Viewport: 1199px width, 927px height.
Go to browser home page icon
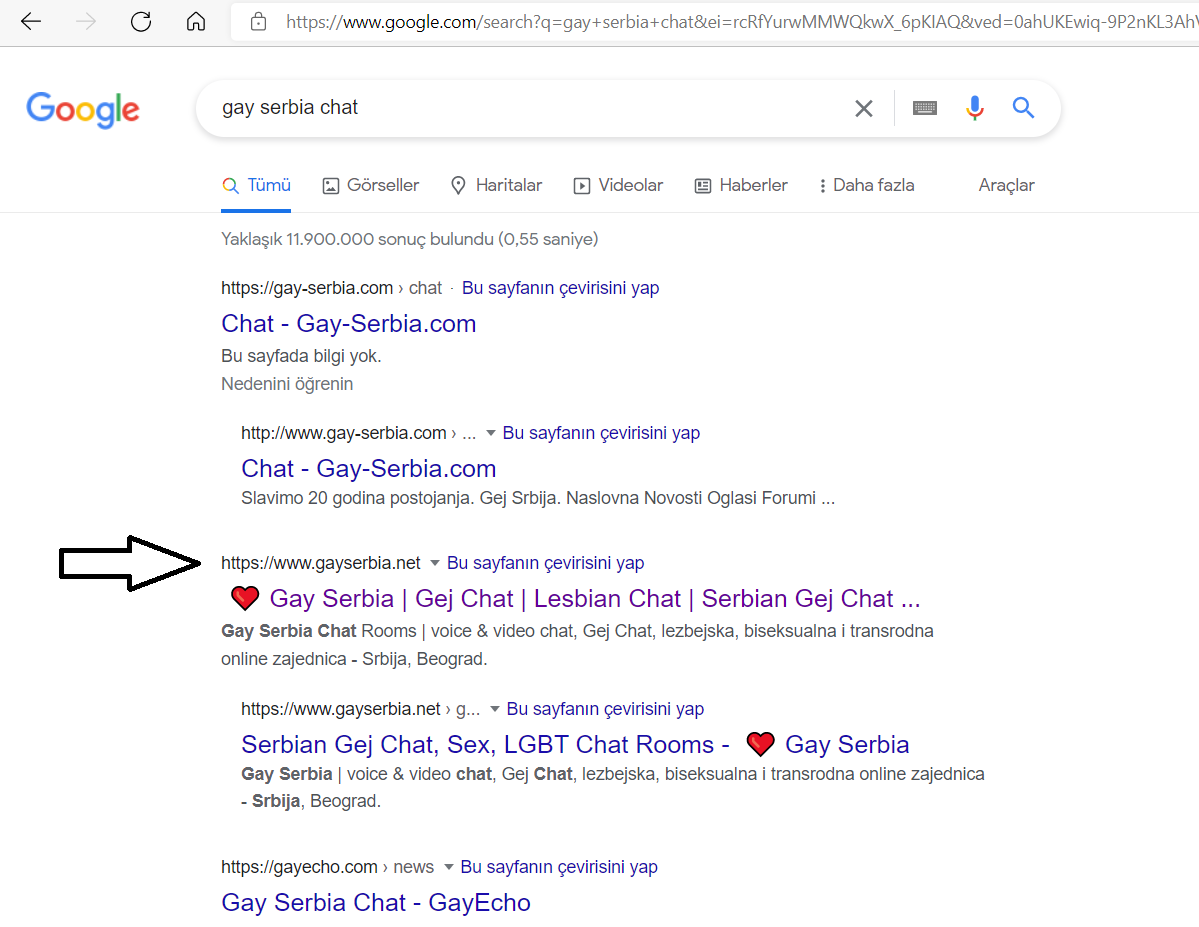tap(196, 21)
